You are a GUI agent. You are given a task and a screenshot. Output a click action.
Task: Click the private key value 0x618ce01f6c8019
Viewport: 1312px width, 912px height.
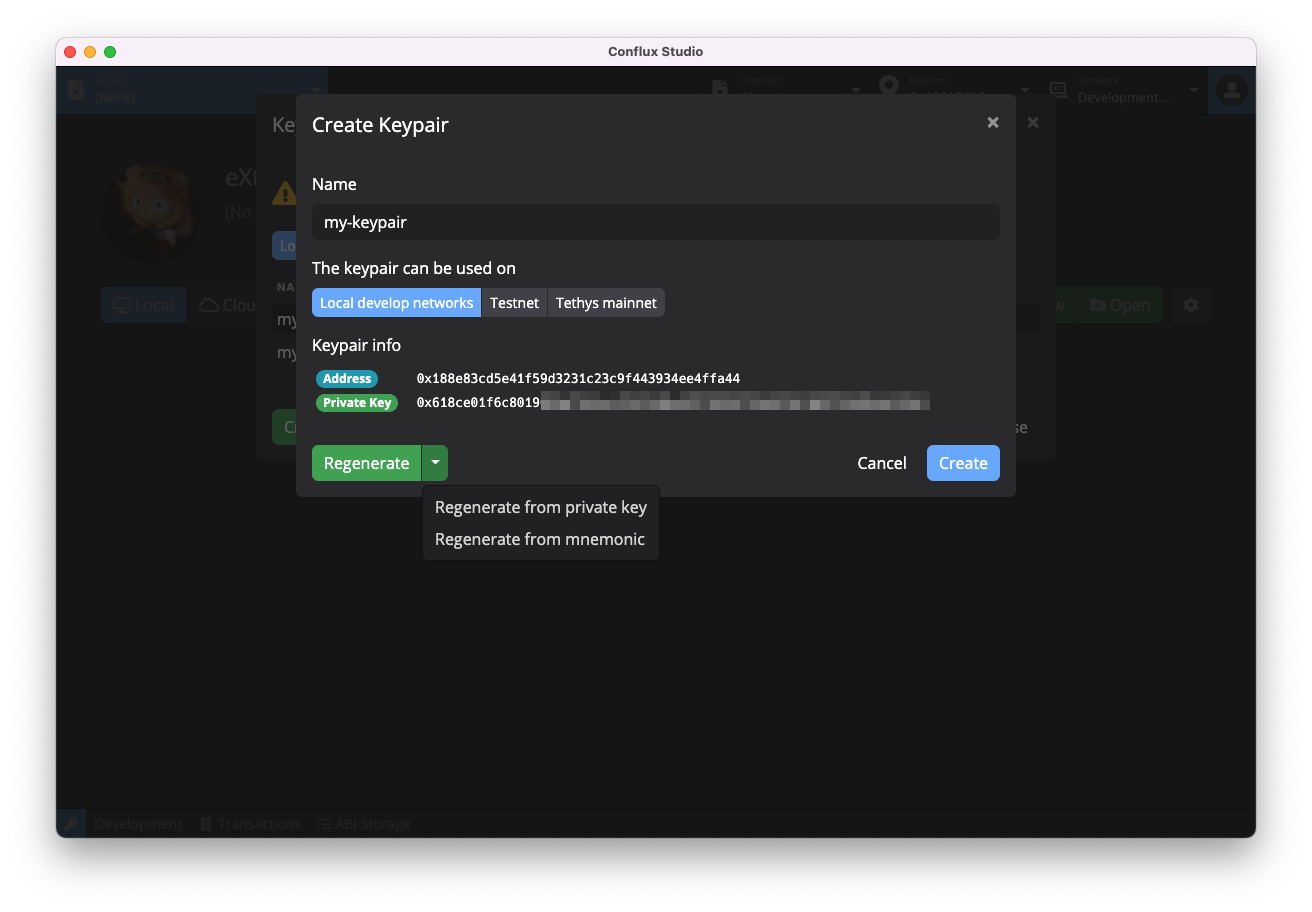[x=478, y=403]
